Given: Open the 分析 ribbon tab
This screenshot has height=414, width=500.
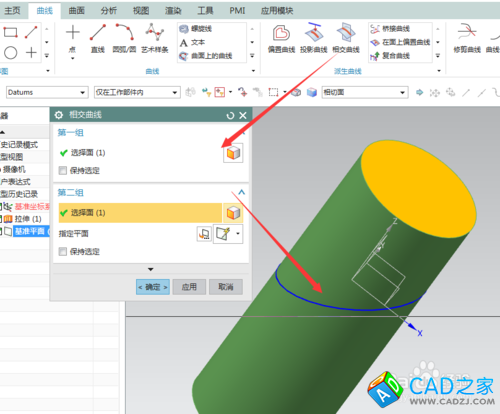Looking at the screenshot, I should [x=109, y=11].
